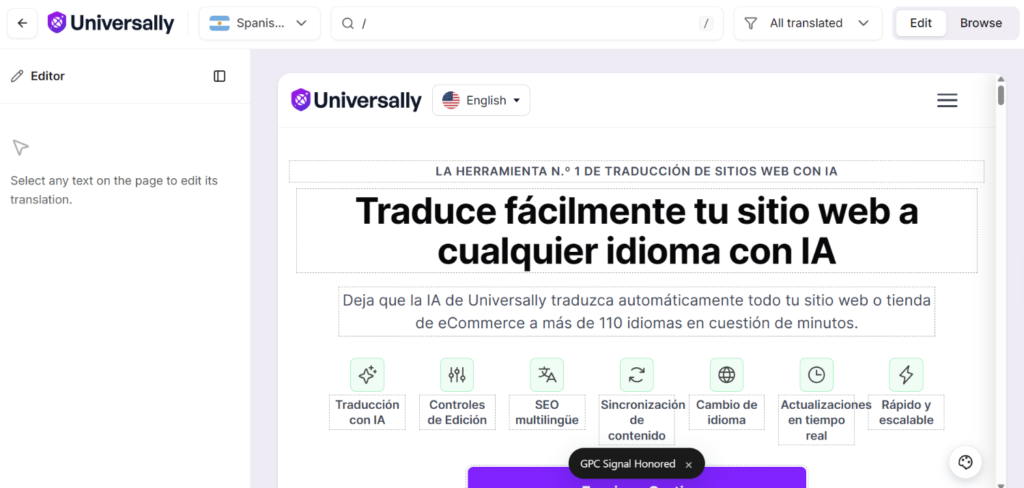Focus the page path search field
The width and height of the screenshot is (1024, 488).
click(x=527, y=24)
